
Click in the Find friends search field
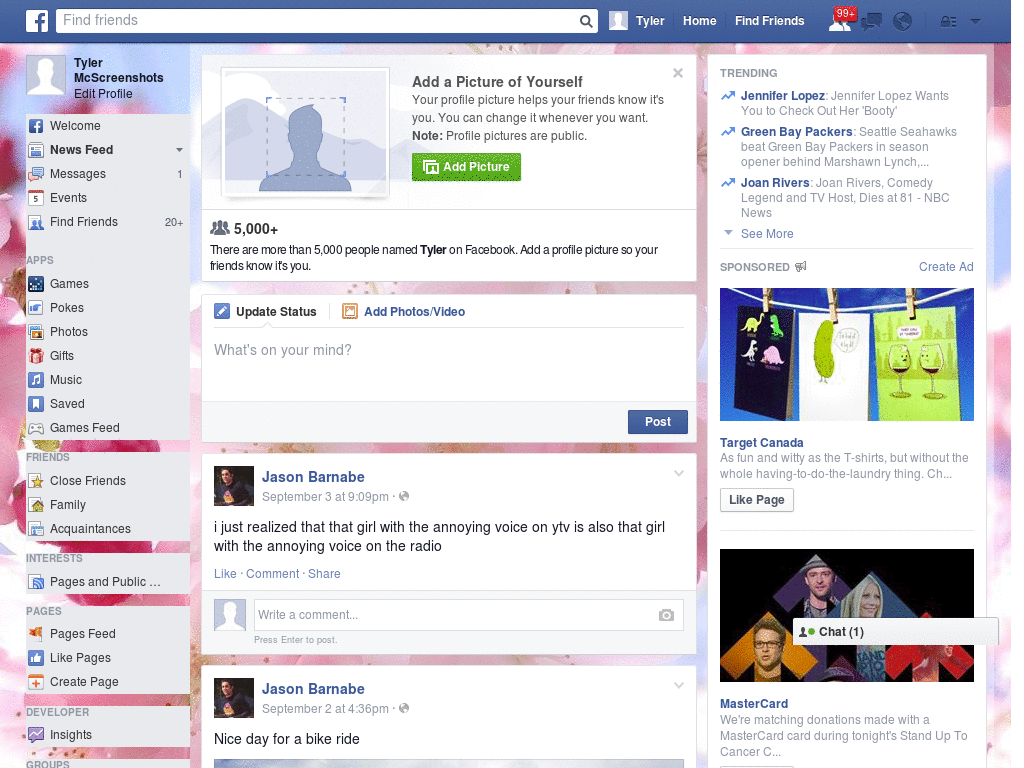click(x=318, y=21)
